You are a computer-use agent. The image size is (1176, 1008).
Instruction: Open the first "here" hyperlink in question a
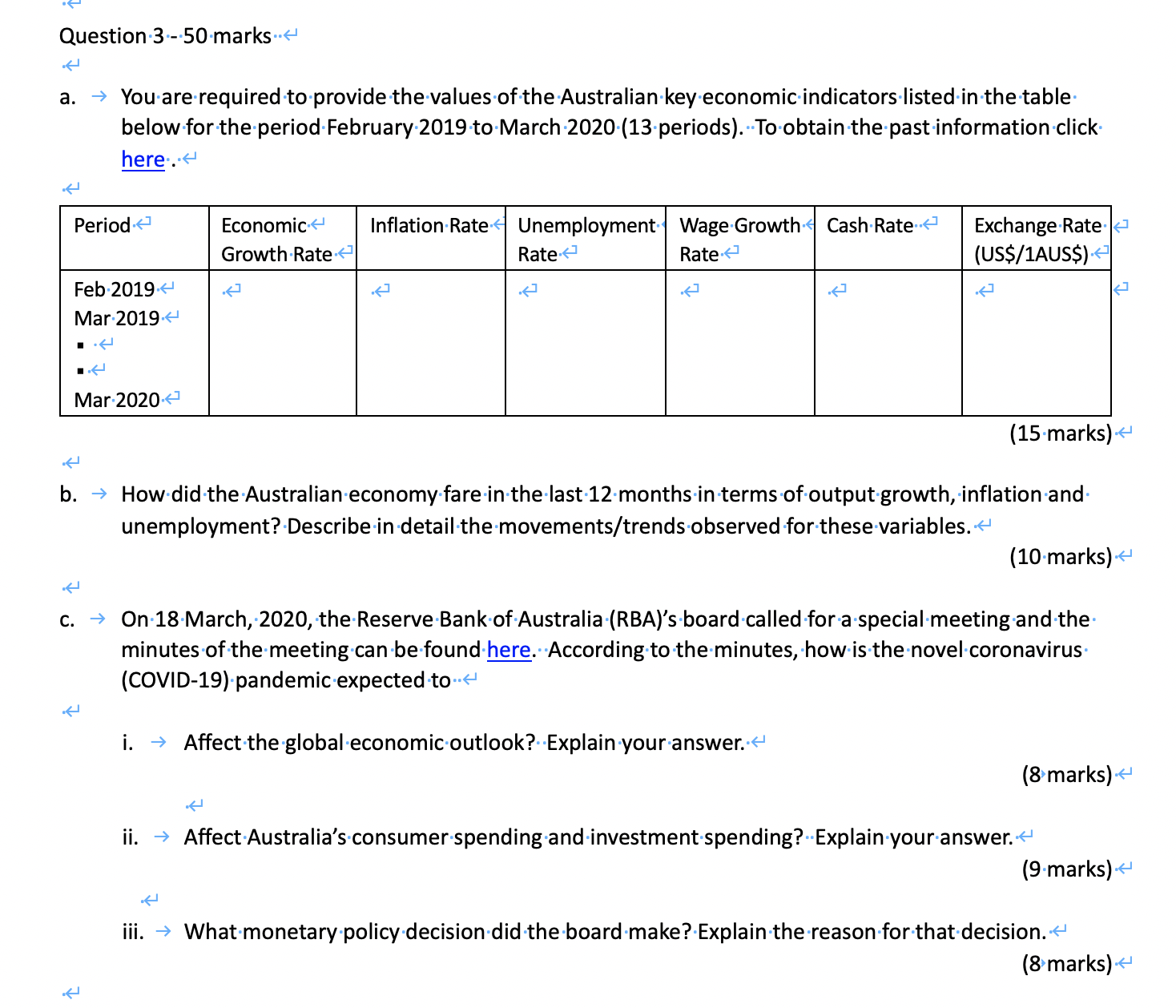point(143,159)
